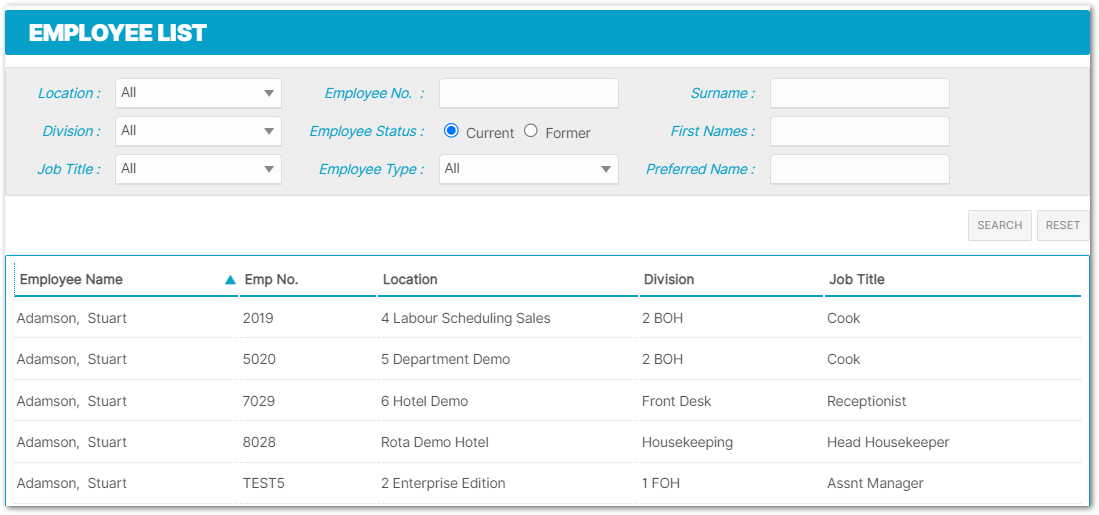Click the EMPLOYEE LIST page title
The width and height of the screenshot is (1099, 515).
click(x=117, y=33)
